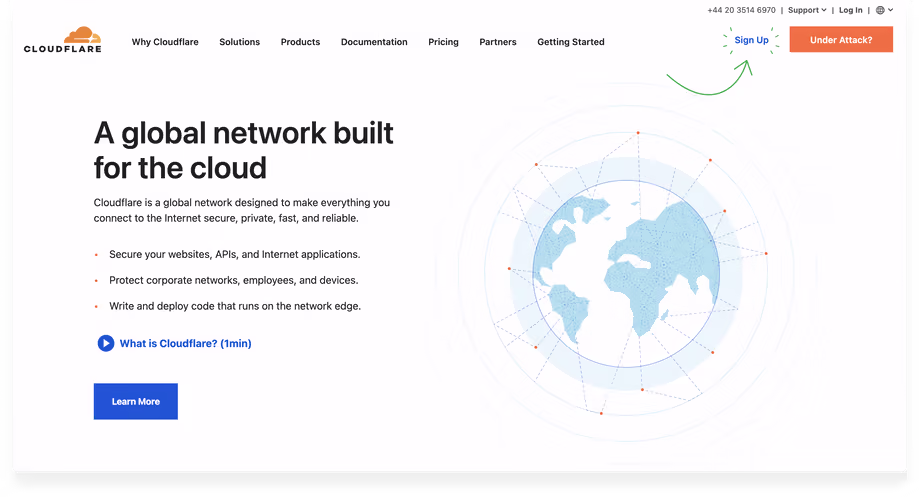Screen dimensions: 919x497
Task: Open the Partners menu item
Action: click(x=498, y=42)
